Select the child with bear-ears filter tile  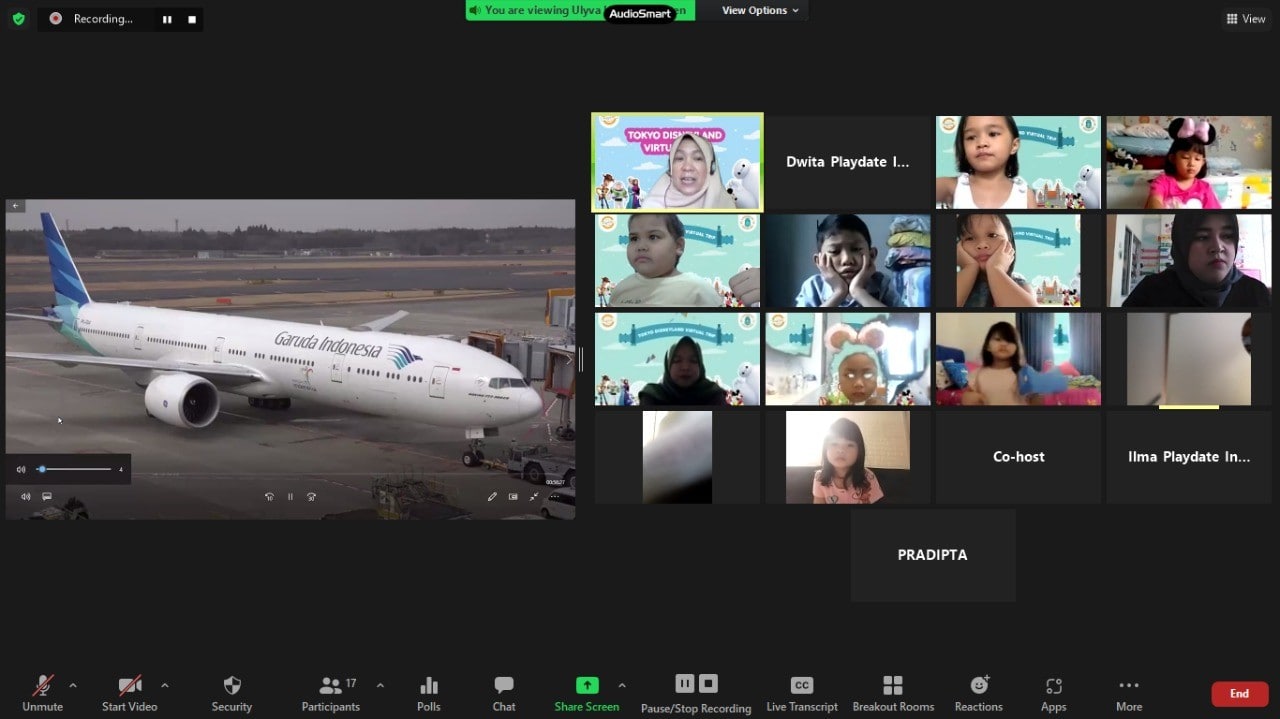(847, 358)
